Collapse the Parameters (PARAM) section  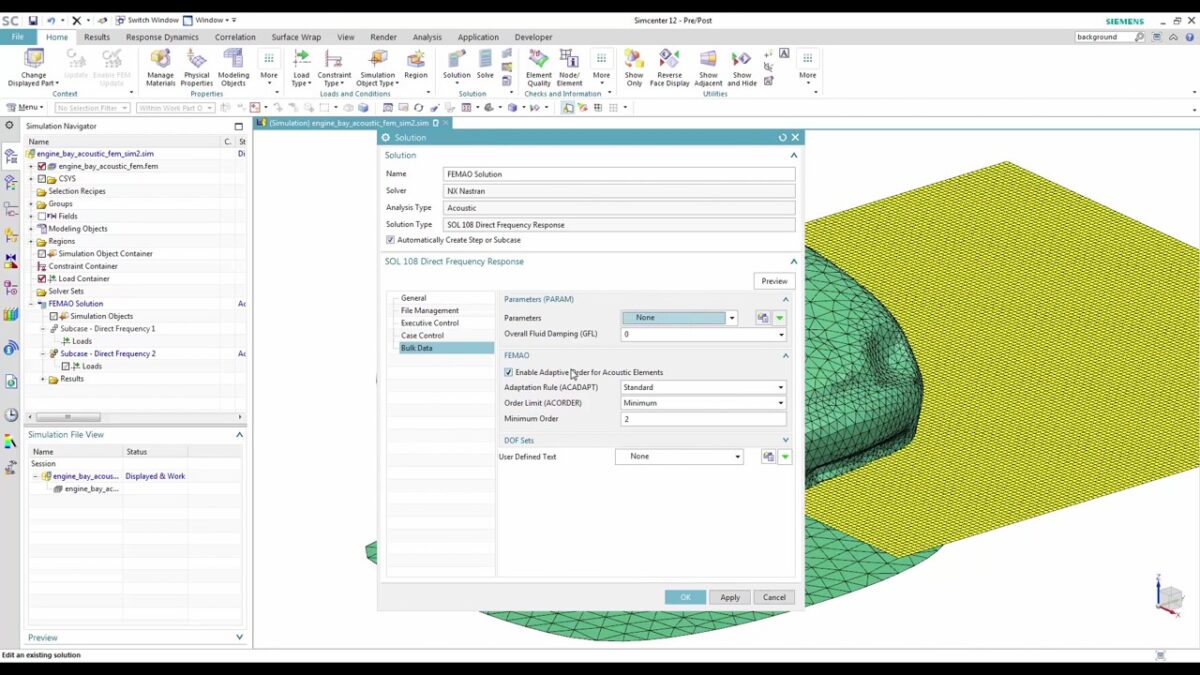tap(785, 299)
